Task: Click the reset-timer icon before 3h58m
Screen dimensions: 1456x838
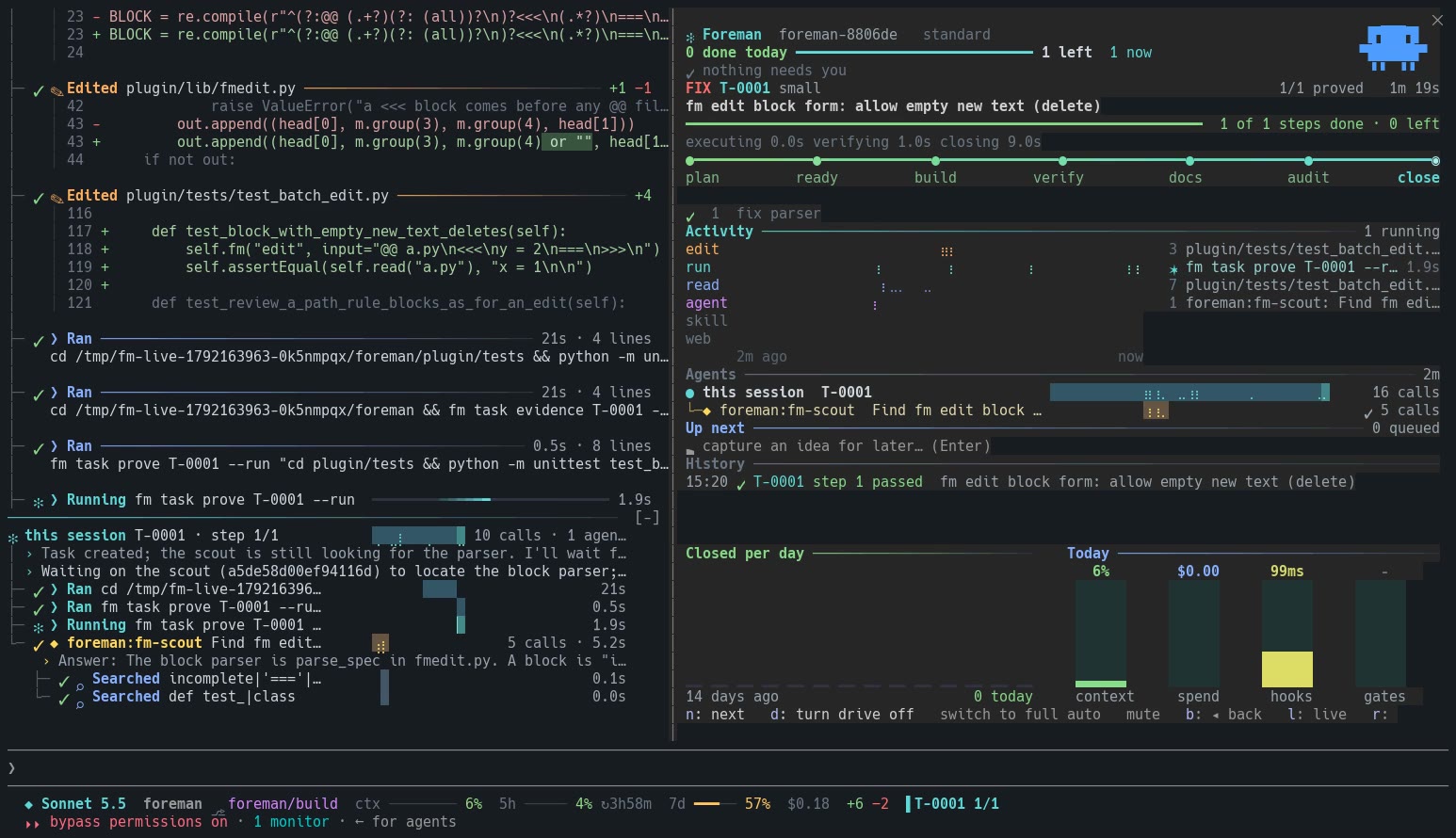Action: tap(606, 804)
